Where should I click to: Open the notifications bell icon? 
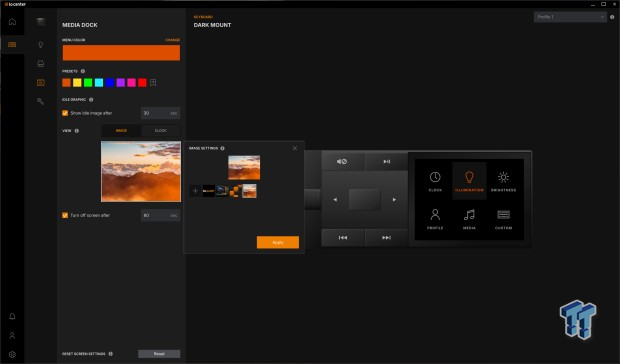[x=12, y=316]
